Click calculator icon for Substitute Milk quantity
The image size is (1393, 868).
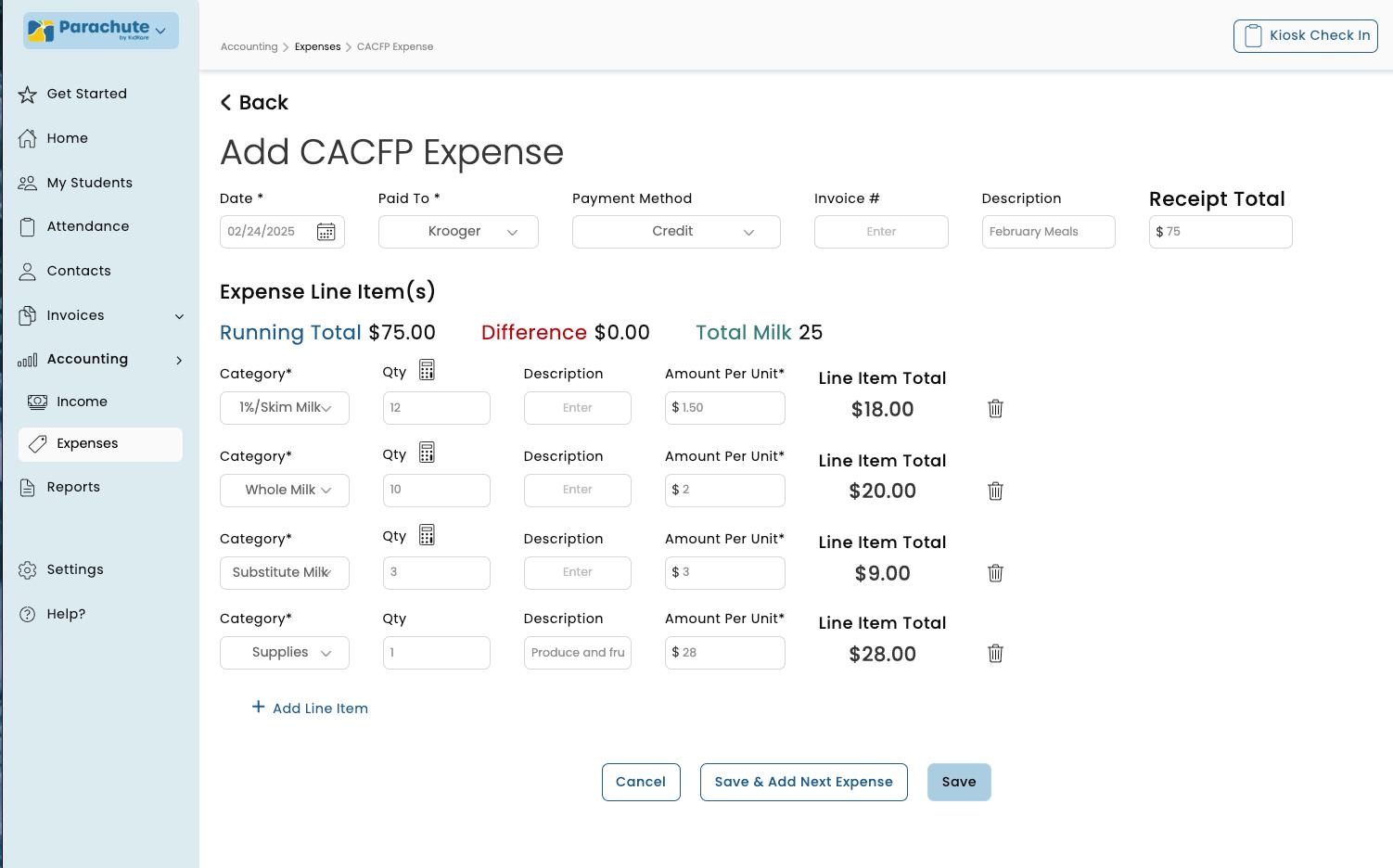click(427, 536)
